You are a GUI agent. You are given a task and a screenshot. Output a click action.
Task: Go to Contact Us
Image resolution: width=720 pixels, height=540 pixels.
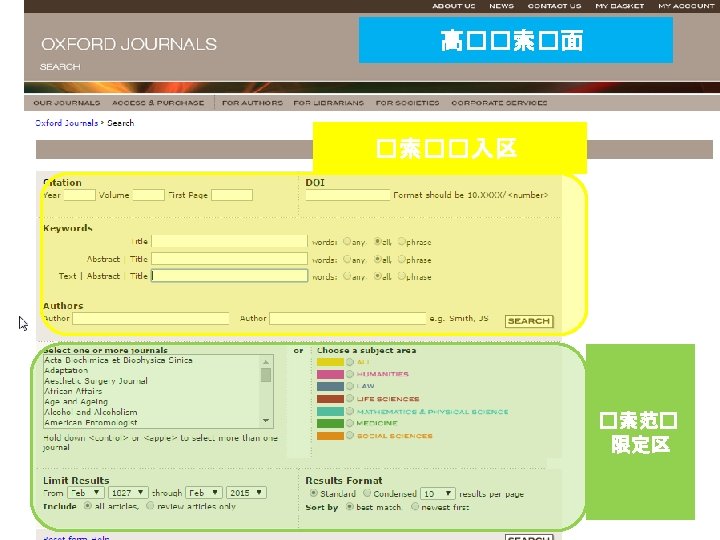pyautogui.click(x=554, y=6)
